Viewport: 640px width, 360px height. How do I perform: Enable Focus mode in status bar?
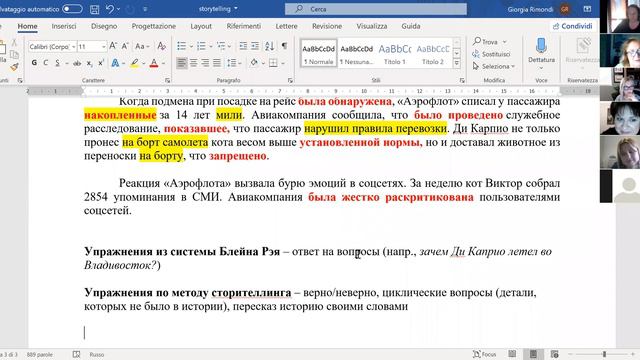click(484, 354)
